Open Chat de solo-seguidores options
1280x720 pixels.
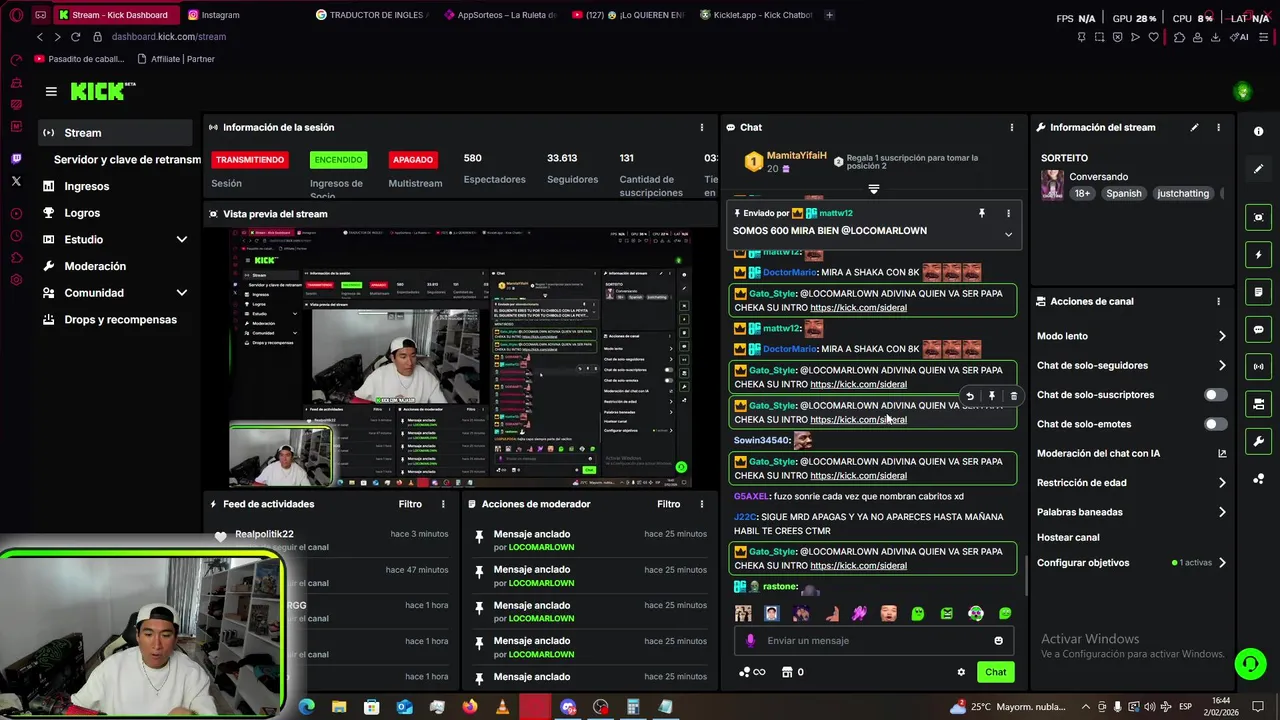(1131, 366)
